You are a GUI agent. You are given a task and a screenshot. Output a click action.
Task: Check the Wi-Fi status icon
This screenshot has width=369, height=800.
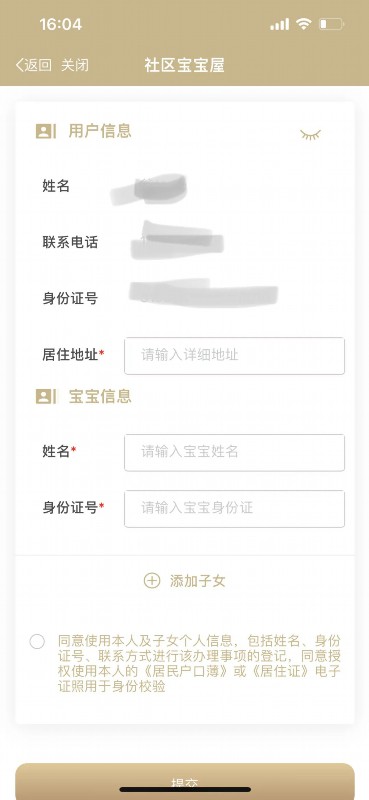(304, 24)
